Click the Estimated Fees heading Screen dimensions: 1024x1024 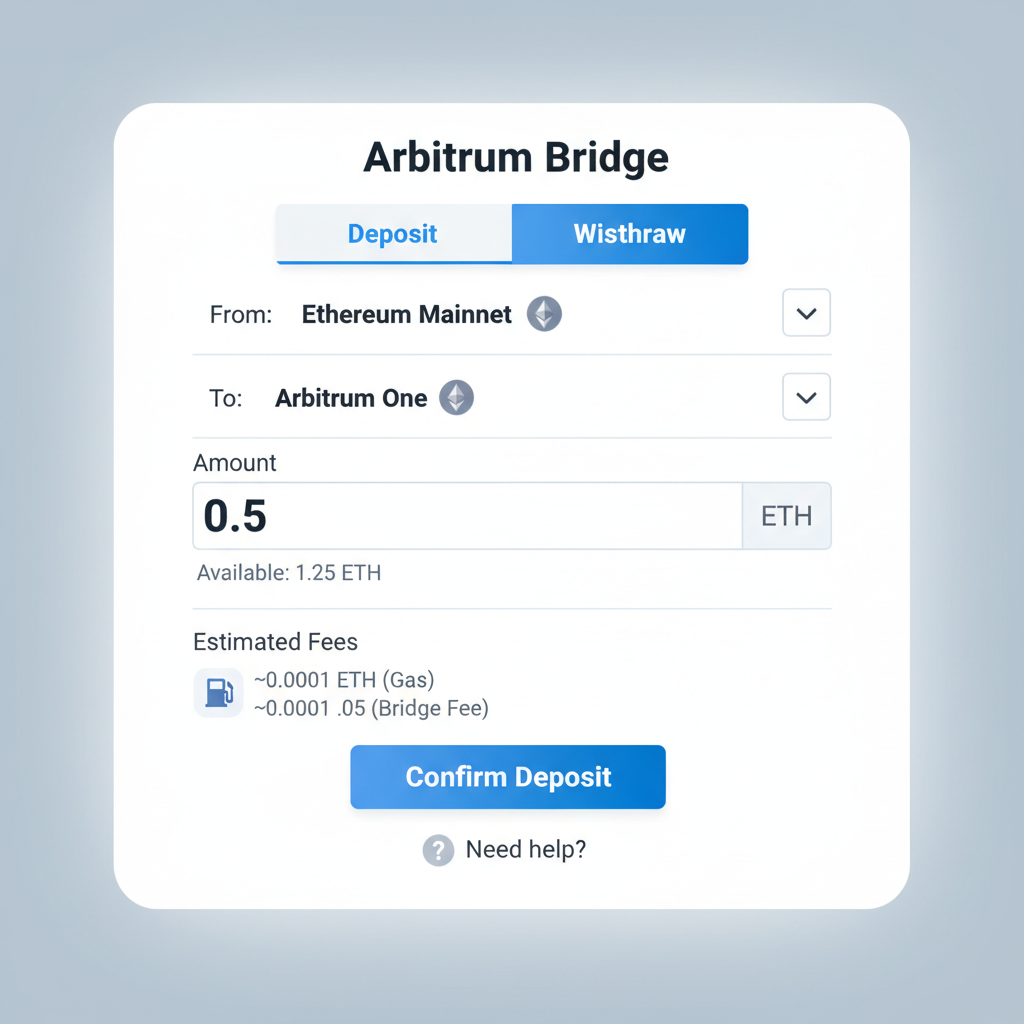click(275, 641)
